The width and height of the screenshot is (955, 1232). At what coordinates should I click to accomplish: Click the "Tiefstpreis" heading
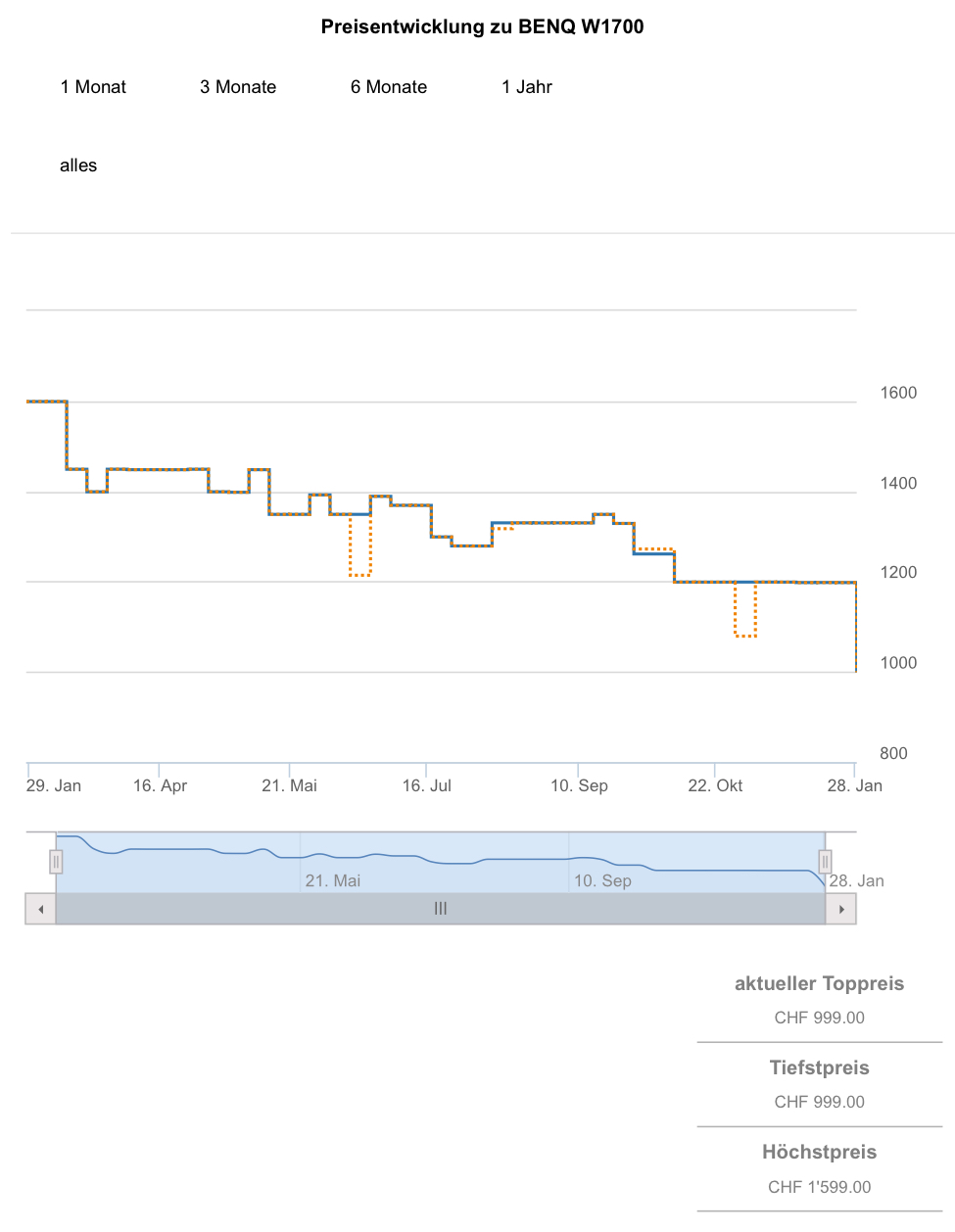tap(819, 1068)
